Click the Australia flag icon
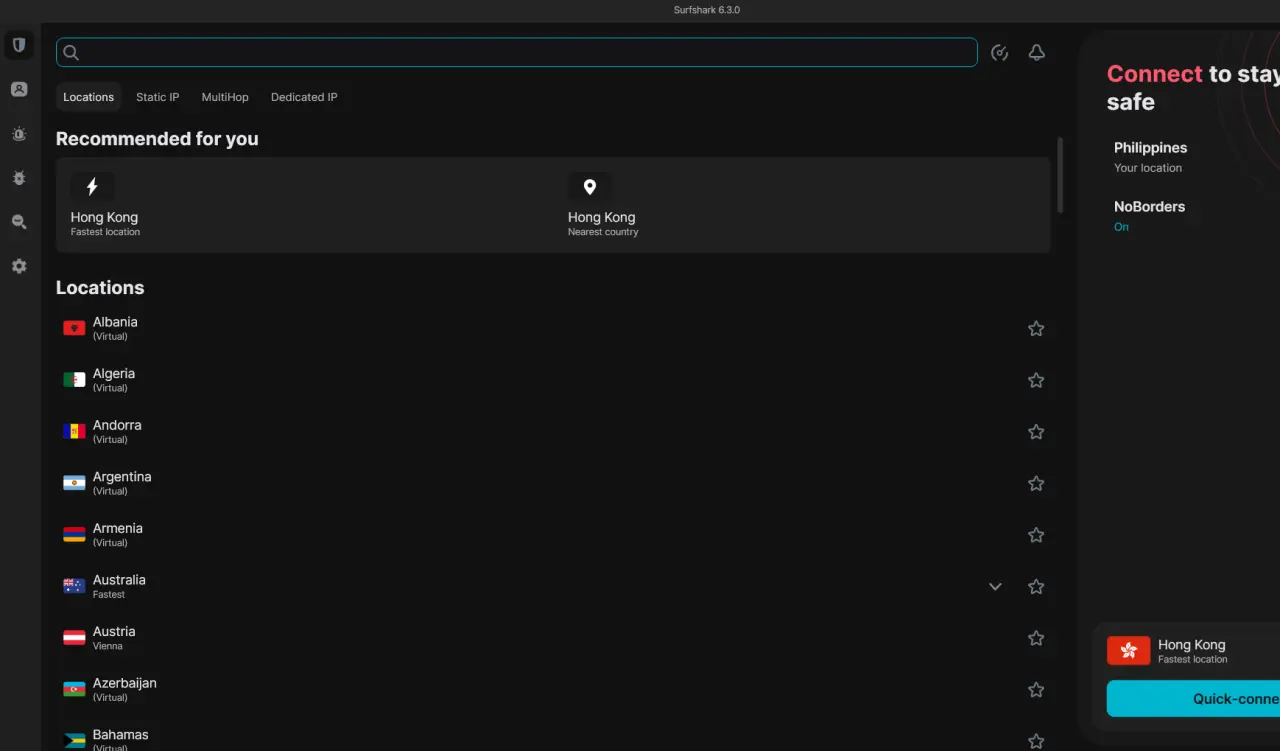The width and height of the screenshot is (1280, 751). pyautogui.click(x=74, y=586)
